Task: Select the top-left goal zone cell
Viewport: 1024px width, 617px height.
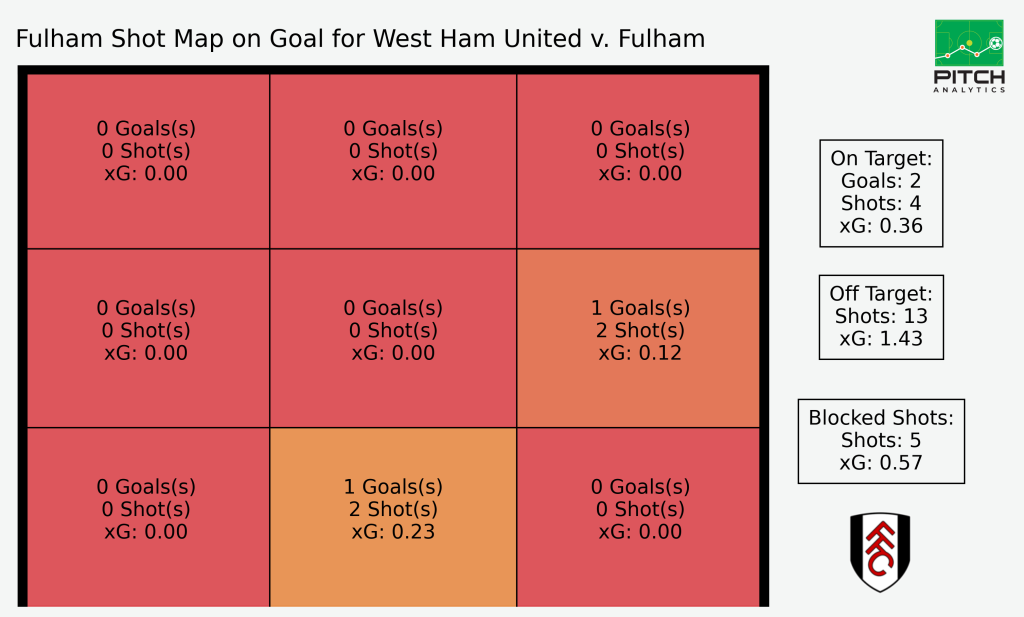Action: (x=148, y=161)
